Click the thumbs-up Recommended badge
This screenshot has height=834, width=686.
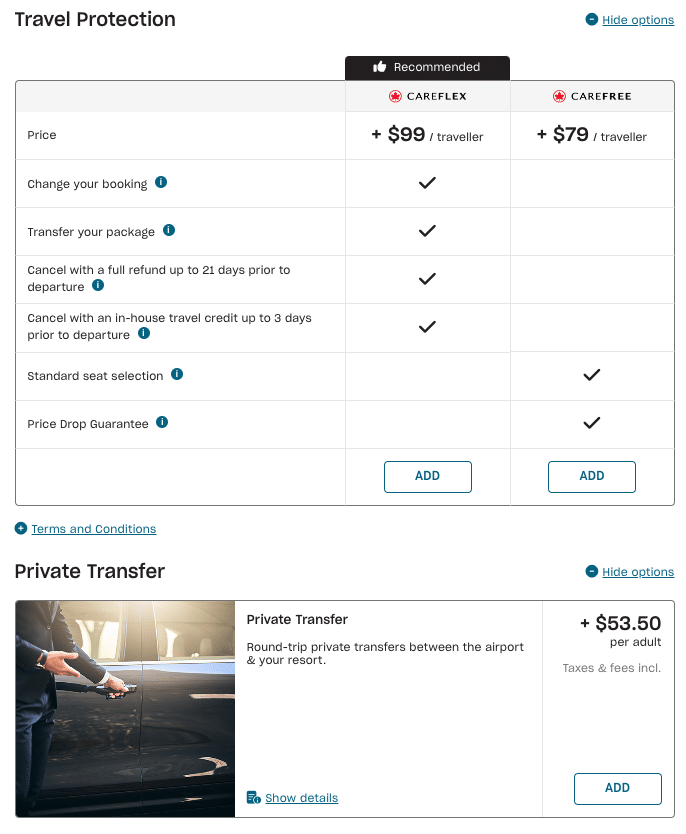[x=427, y=67]
